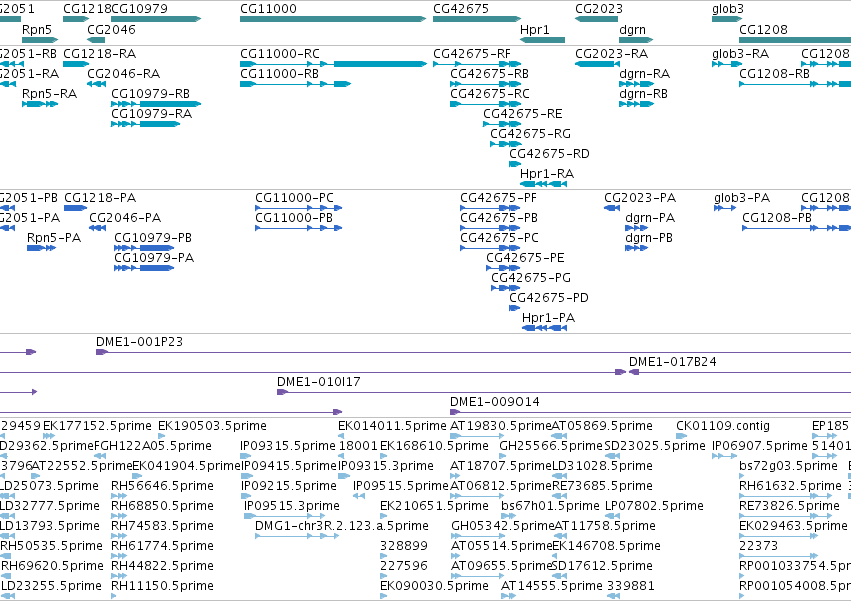Select the CG42675-PF protein feature

pyautogui.click(x=490, y=208)
